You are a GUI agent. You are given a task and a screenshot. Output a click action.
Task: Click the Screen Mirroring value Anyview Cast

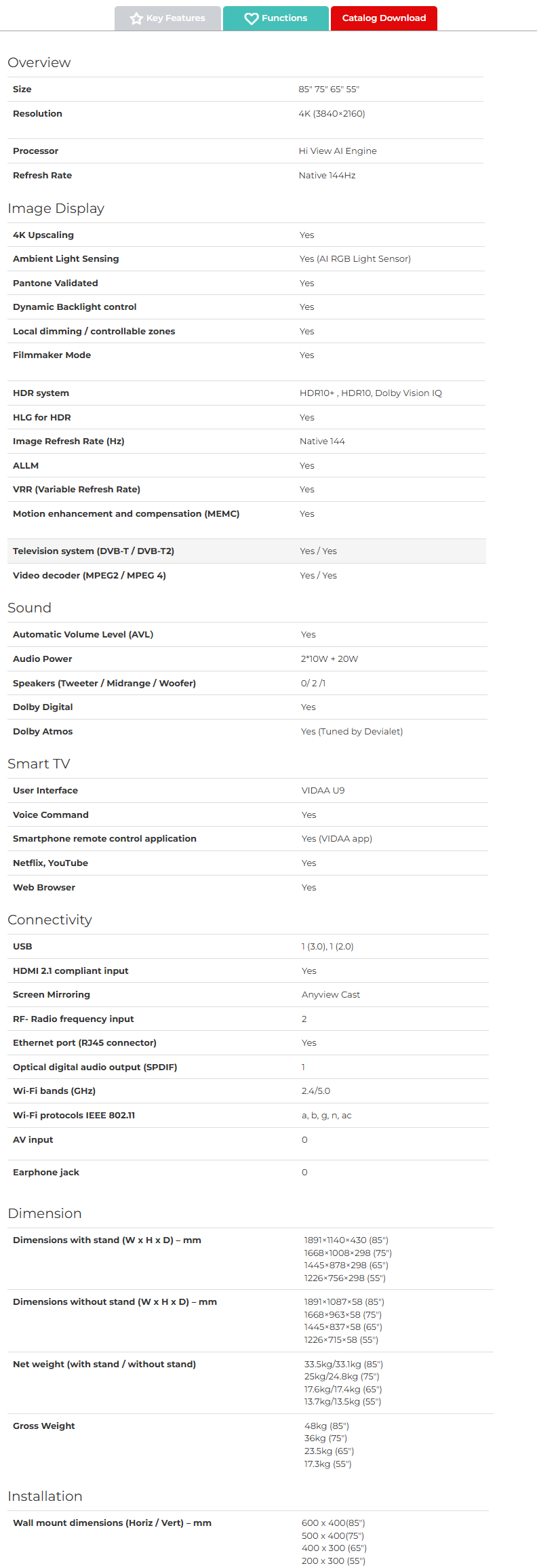click(x=331, y=994)
